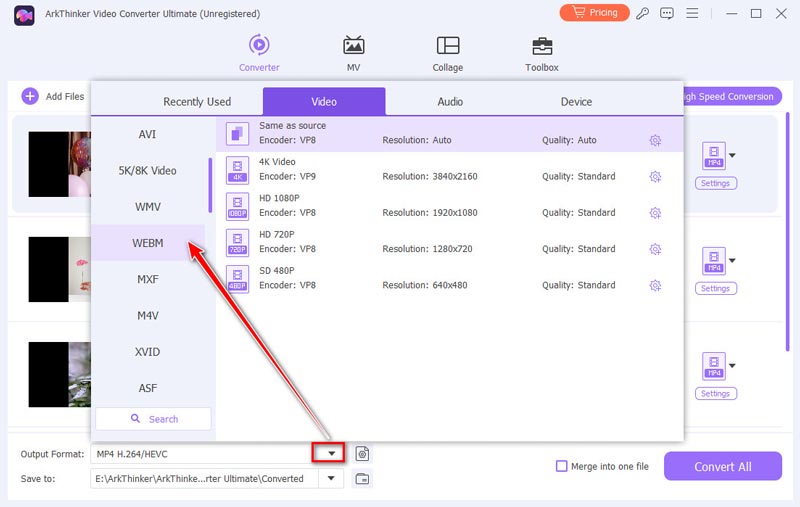The height and width of the screenshot is (507, 800).
Task: Choose the HD 1080P preset icon
Action: click(237, 206)
